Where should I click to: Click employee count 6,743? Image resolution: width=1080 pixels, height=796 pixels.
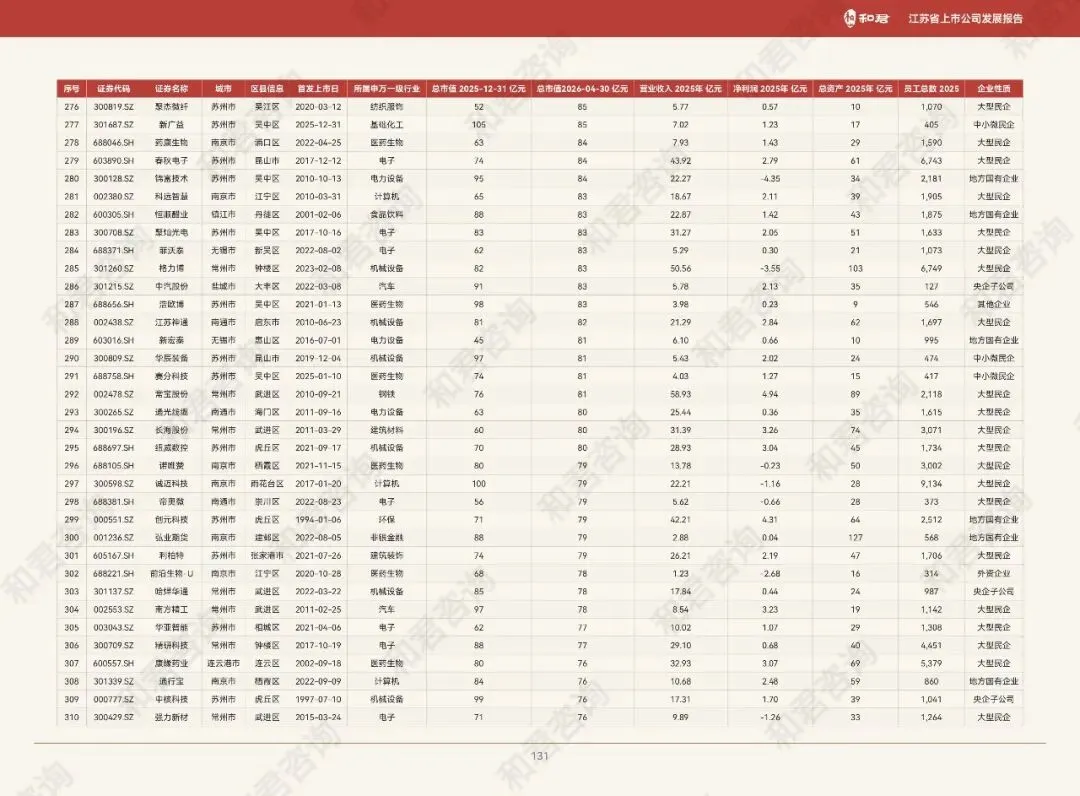click(931, 160)
